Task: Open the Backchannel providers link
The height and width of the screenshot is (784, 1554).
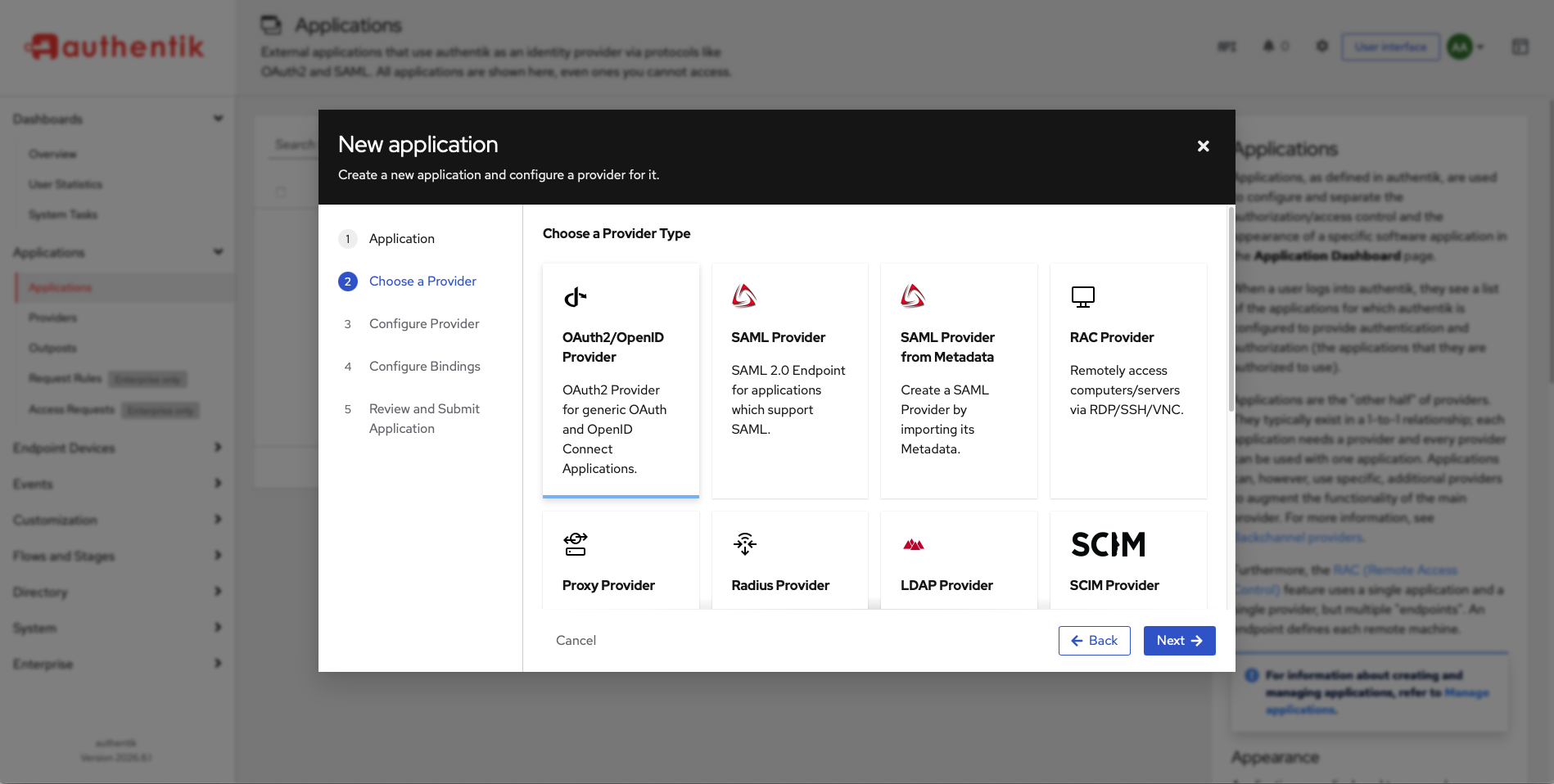Action: coord(1299,538)
